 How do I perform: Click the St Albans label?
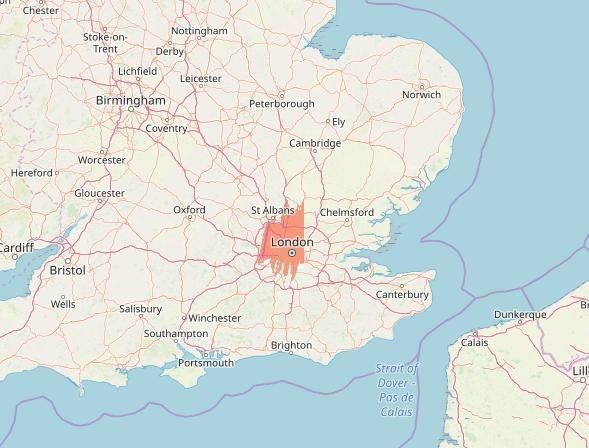pyautogui.click(x=273, y=210)
